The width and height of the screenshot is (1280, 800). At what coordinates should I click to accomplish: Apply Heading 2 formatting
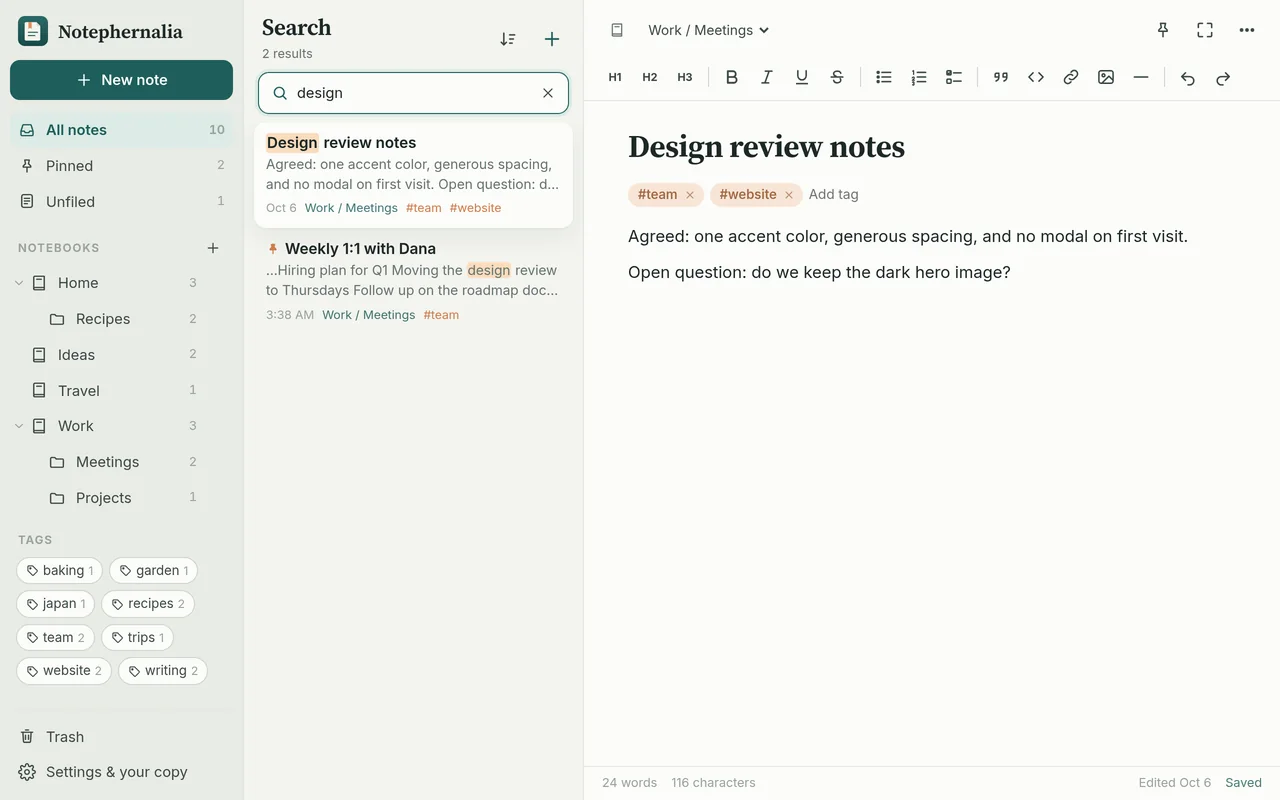[650, 77]
